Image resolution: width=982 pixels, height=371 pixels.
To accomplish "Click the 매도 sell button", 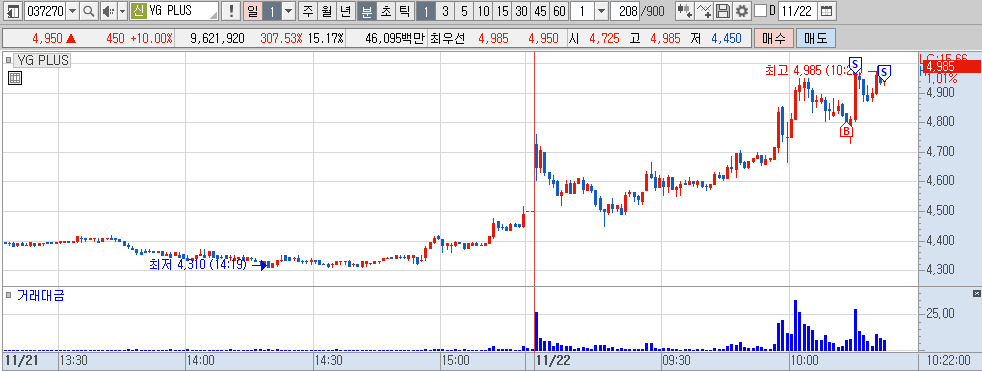I will pyautogui.click(x=815, y=38).
